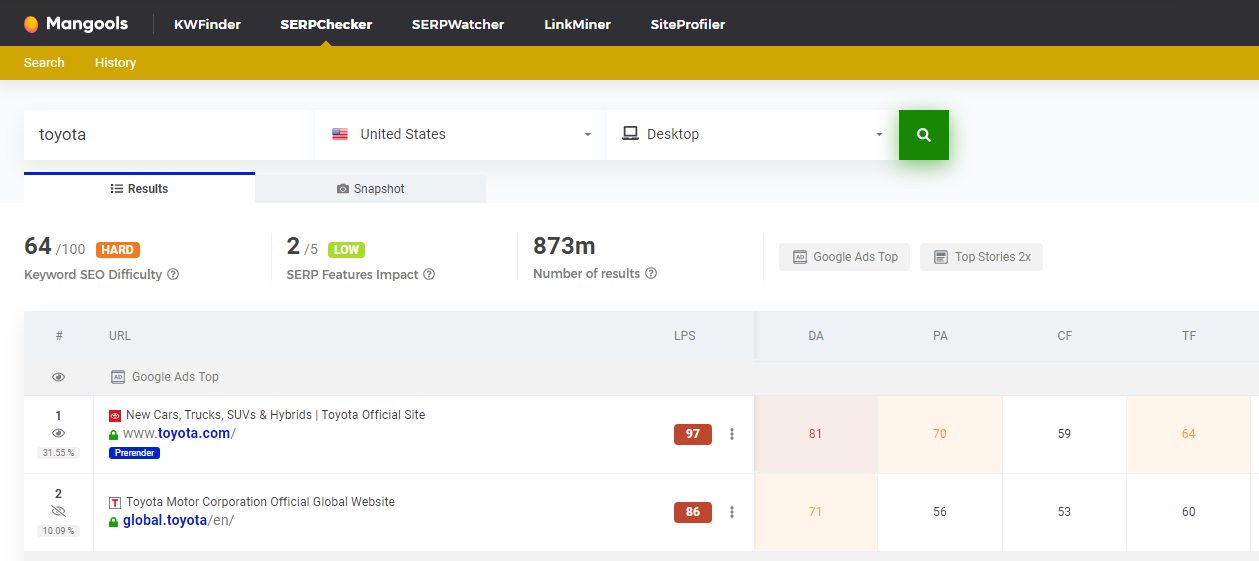The width and height of the screenshot is (1259, 561).
Task: Toggle the crossed eye icon for result 2
Action: (59, 511)
